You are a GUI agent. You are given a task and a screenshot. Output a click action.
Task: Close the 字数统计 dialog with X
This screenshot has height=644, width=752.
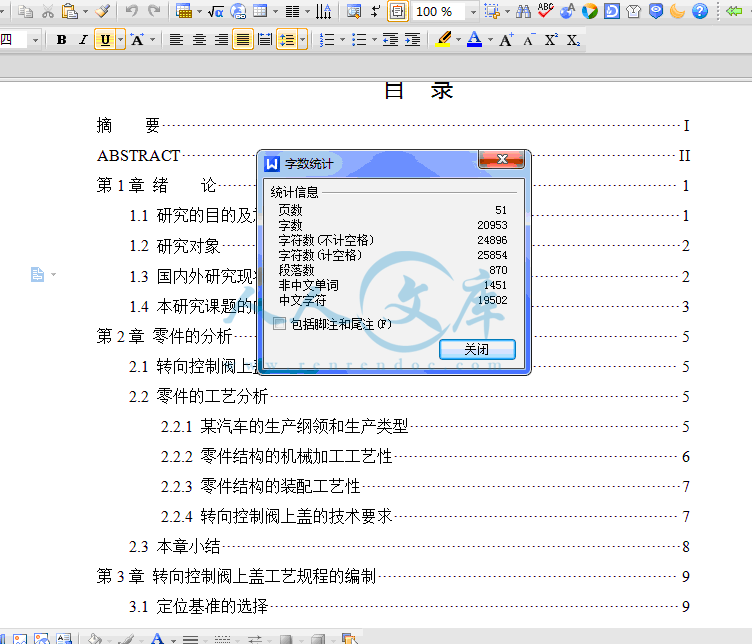(501, 159)
